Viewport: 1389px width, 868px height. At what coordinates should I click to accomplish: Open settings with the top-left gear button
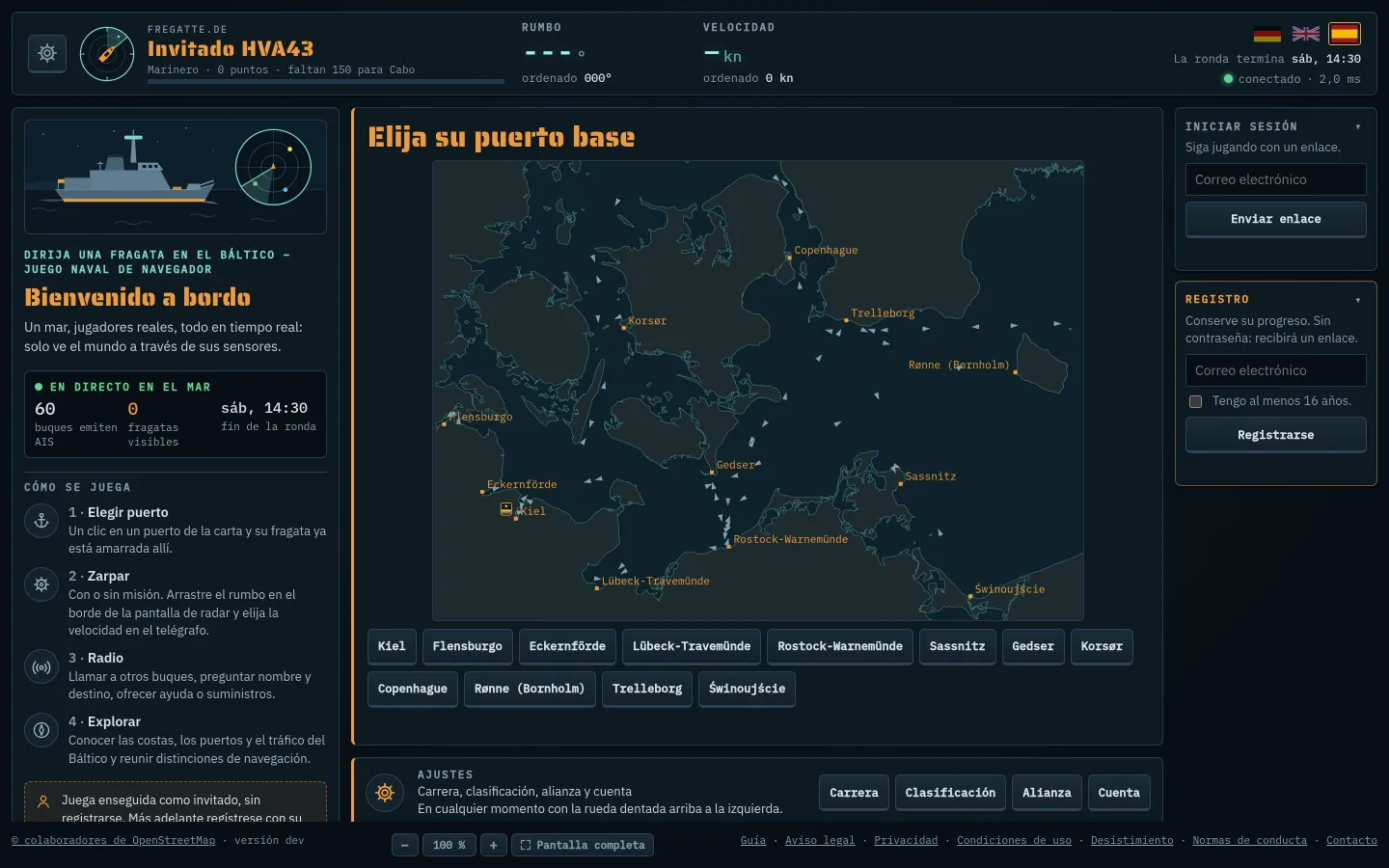(x=47, y=54)
